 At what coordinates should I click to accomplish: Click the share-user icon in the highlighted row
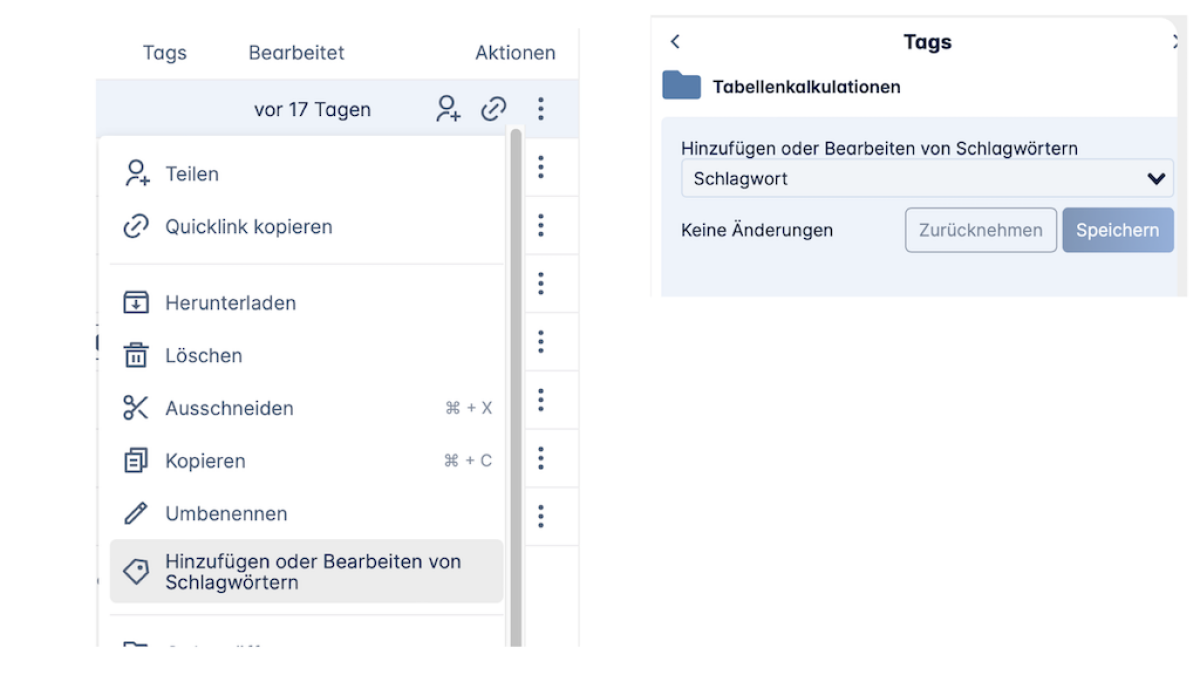(448, 109)
